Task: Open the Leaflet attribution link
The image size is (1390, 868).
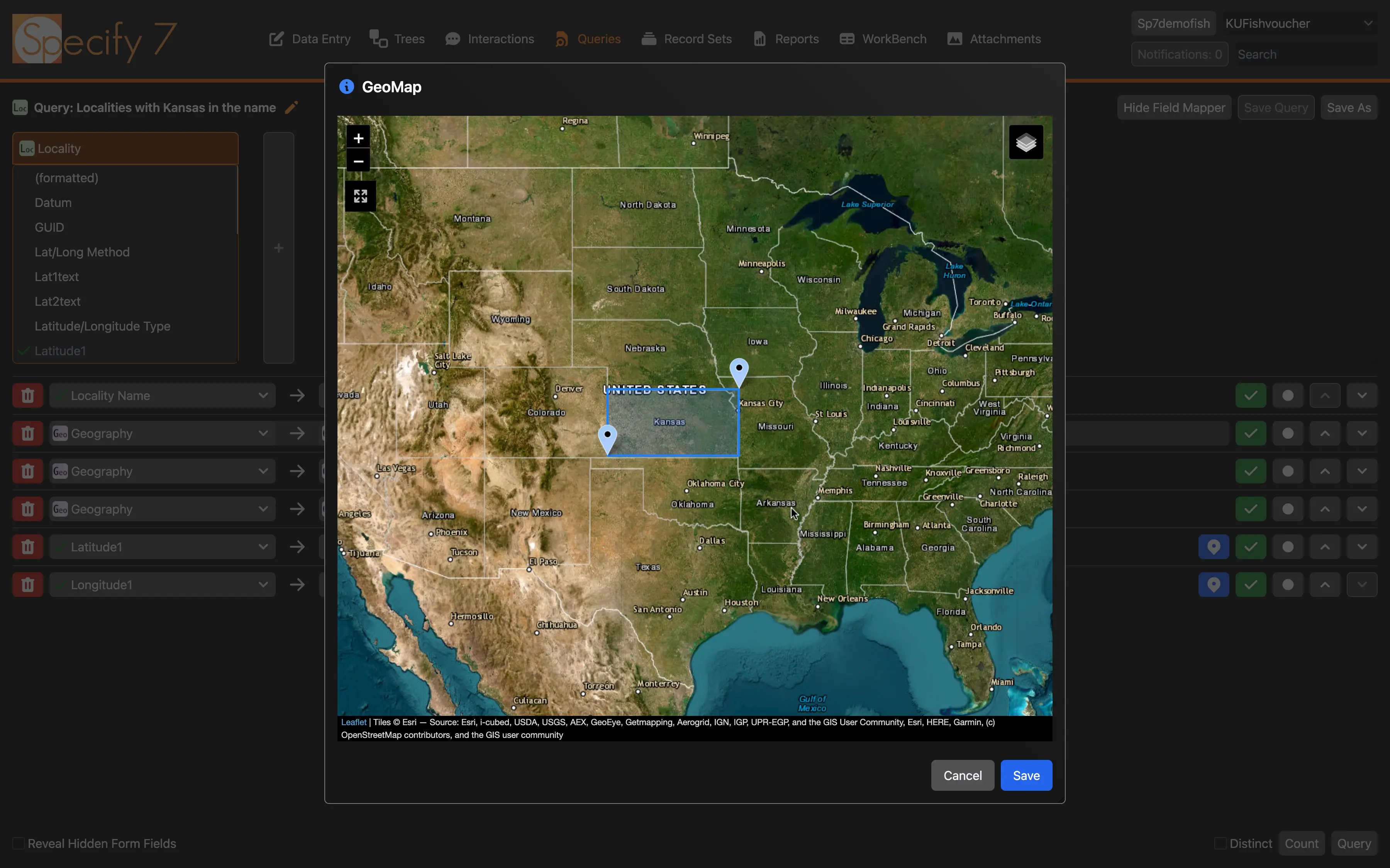Action: point(354,722)
